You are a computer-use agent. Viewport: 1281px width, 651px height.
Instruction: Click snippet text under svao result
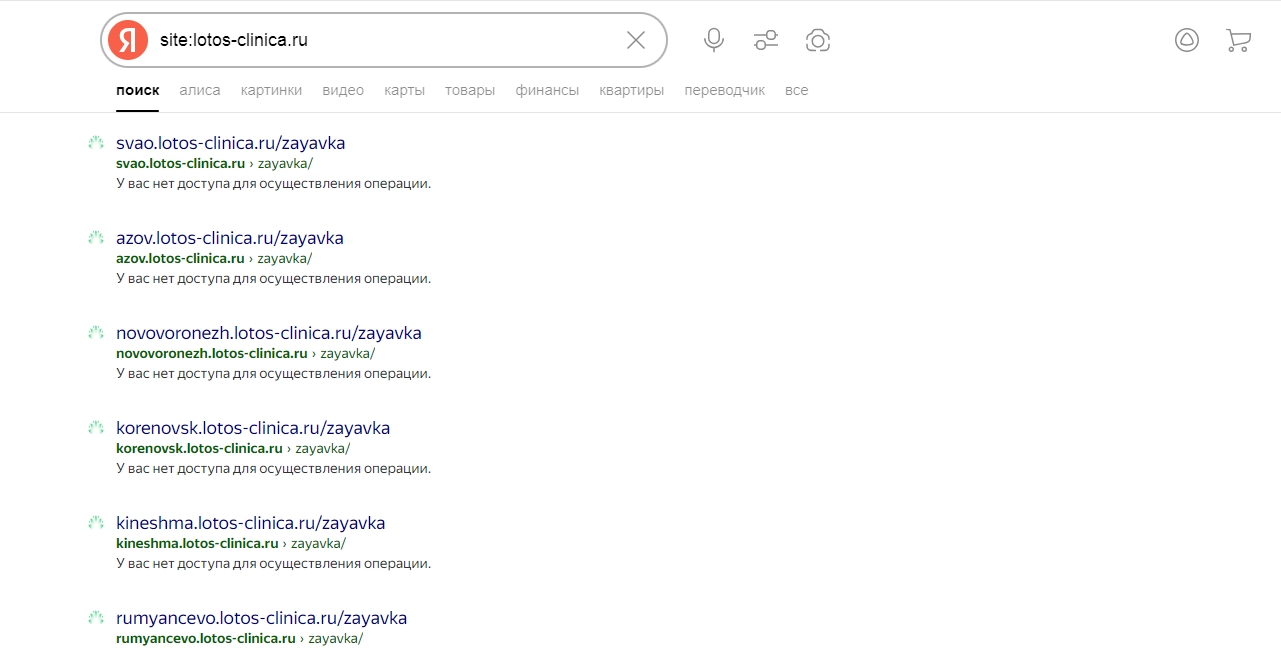[274, 183]
